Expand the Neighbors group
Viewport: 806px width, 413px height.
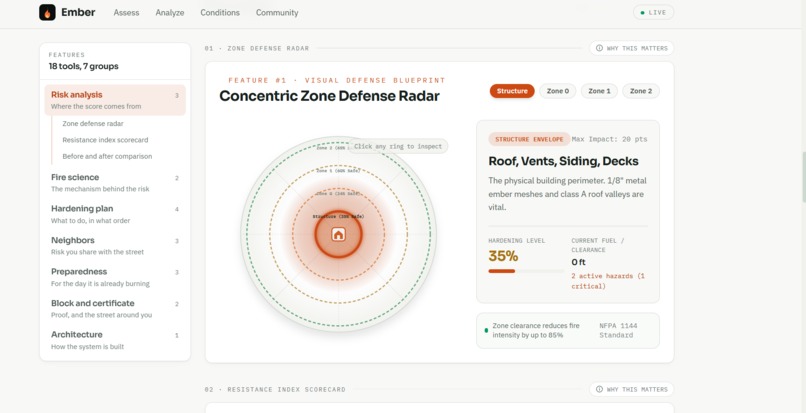[115, 246]
